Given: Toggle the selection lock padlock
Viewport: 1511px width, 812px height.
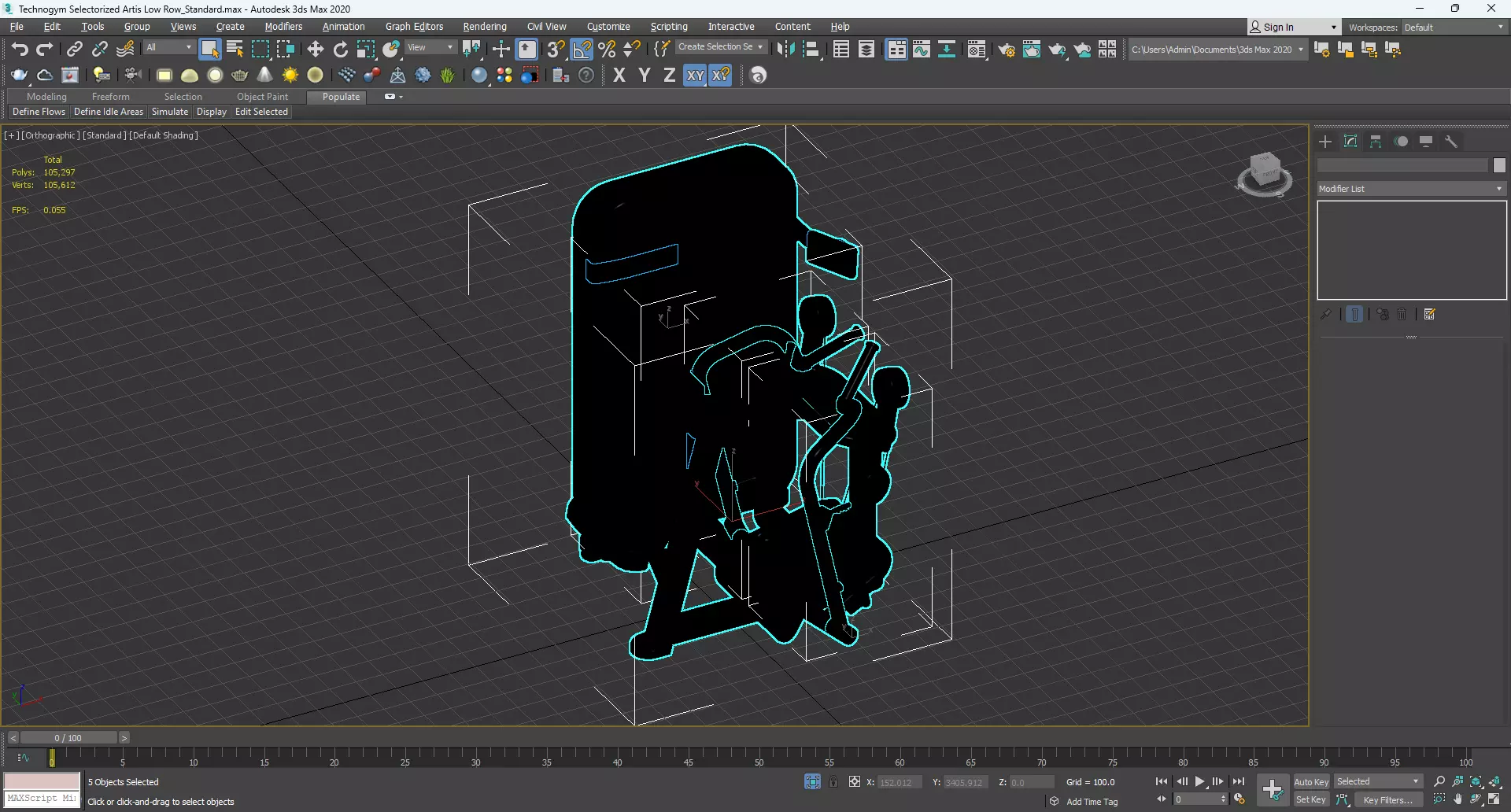Looking at the screenshot, I should [x=833, y=782].
